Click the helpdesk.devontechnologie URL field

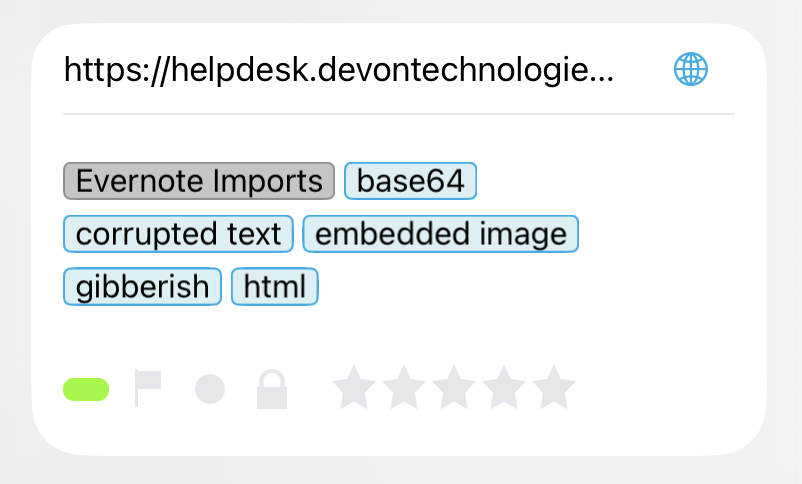[x=338, y=70]
